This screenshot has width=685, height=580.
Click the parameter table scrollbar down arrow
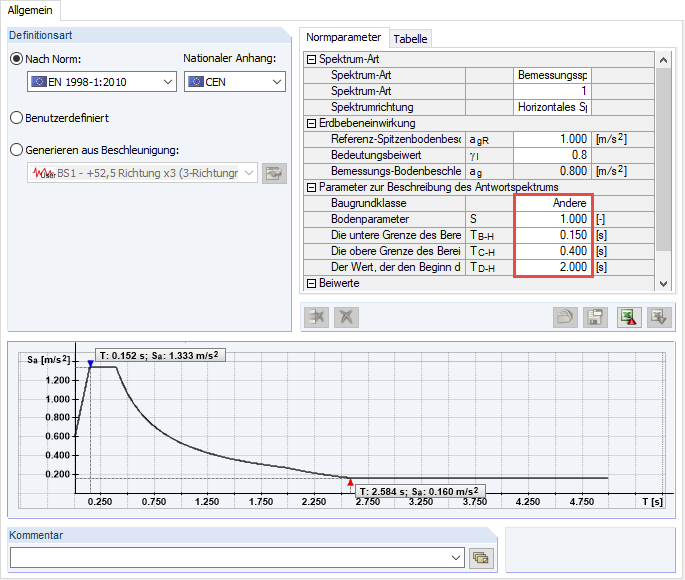coord(663,283)
